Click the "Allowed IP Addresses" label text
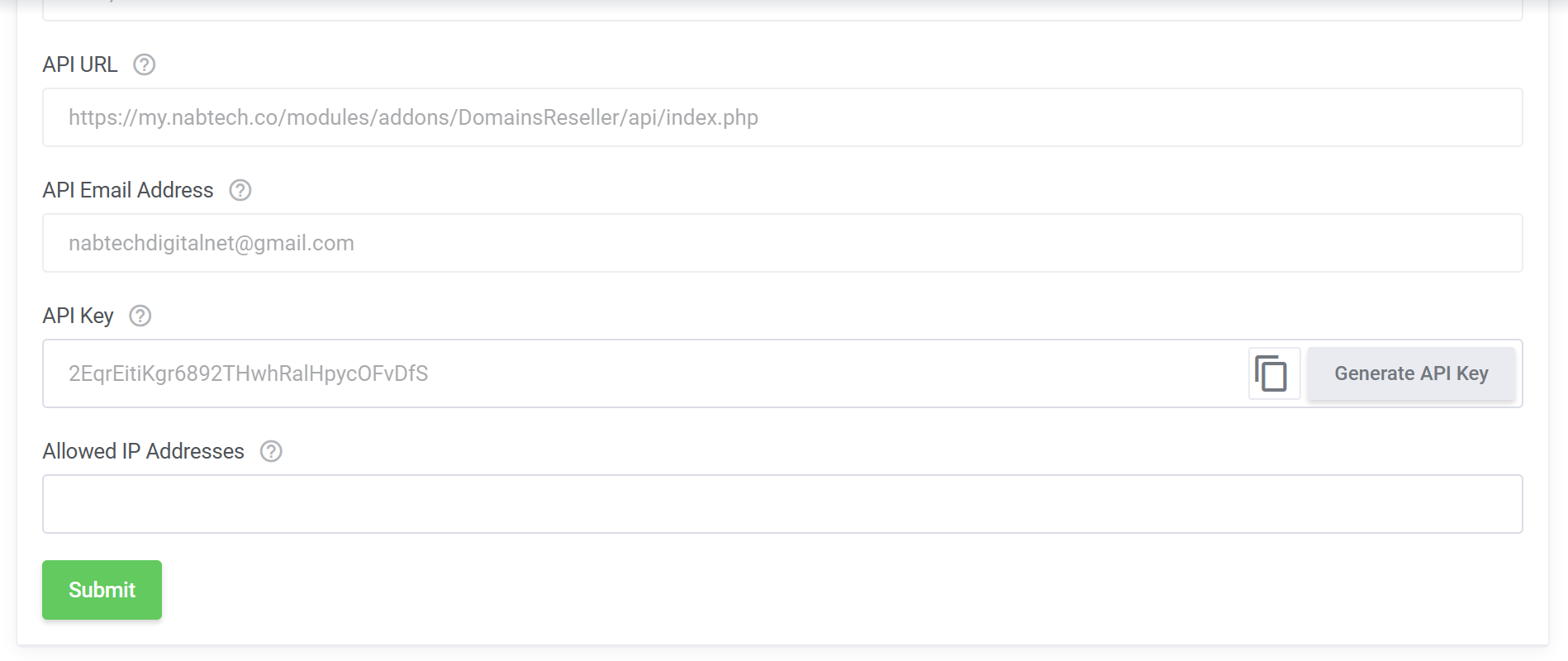 tap(144, 451)
